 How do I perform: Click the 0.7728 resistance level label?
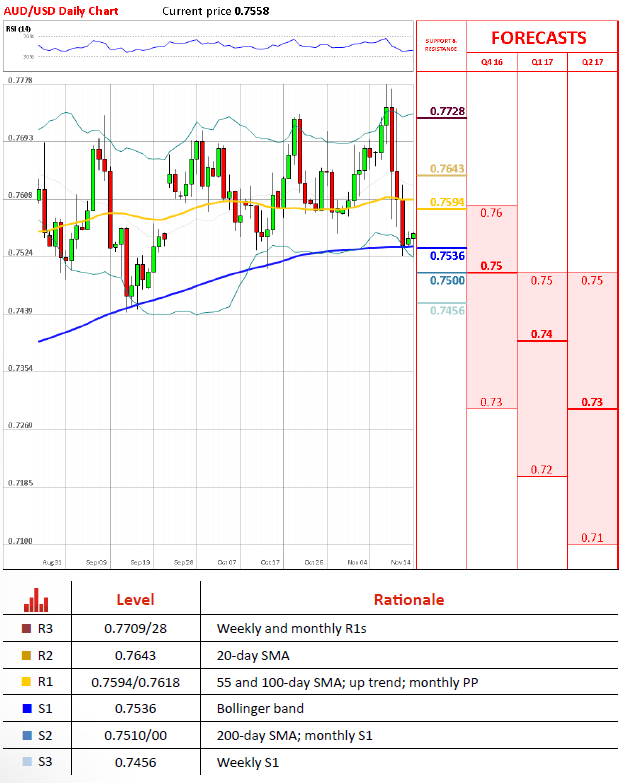(x=447, y=111)
